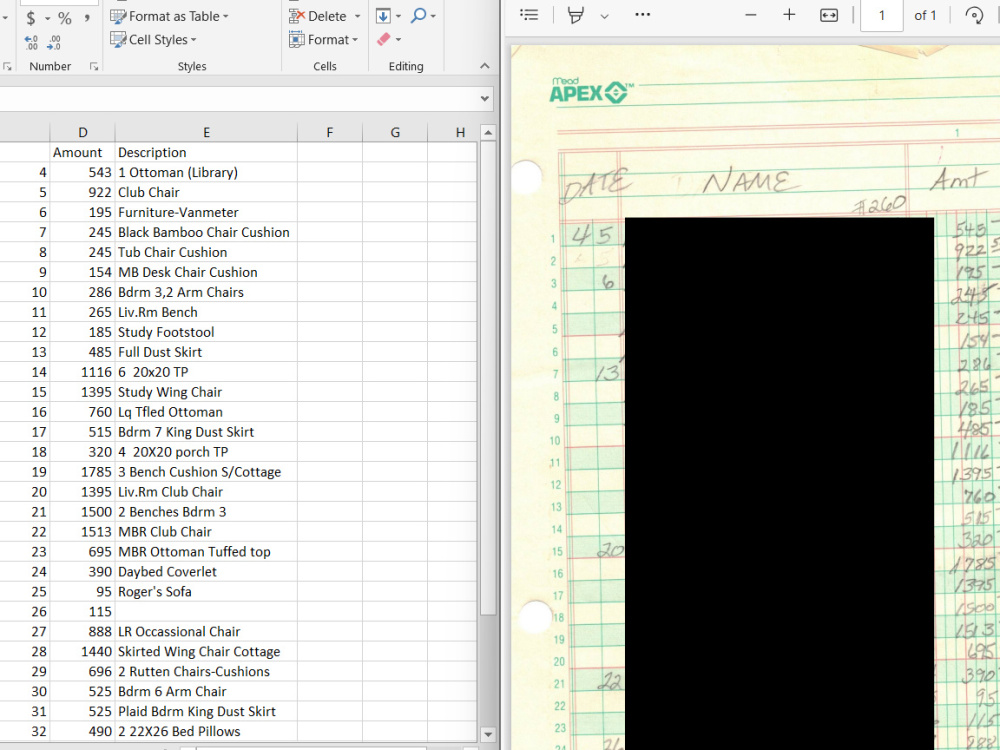The width and height of the screenshot is (1000, 750).
Task: Select cell with '1 Ottoman (Library)'
Action: (207, 172)
